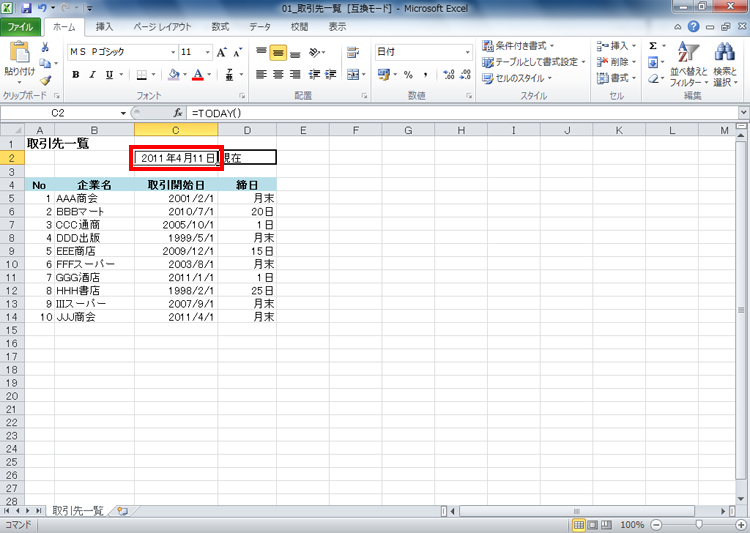Image resolution: width=750 pixels, height=533 pixels.
Task: Switch to the 挿入 ribbon tab
Action: (104, 27)
